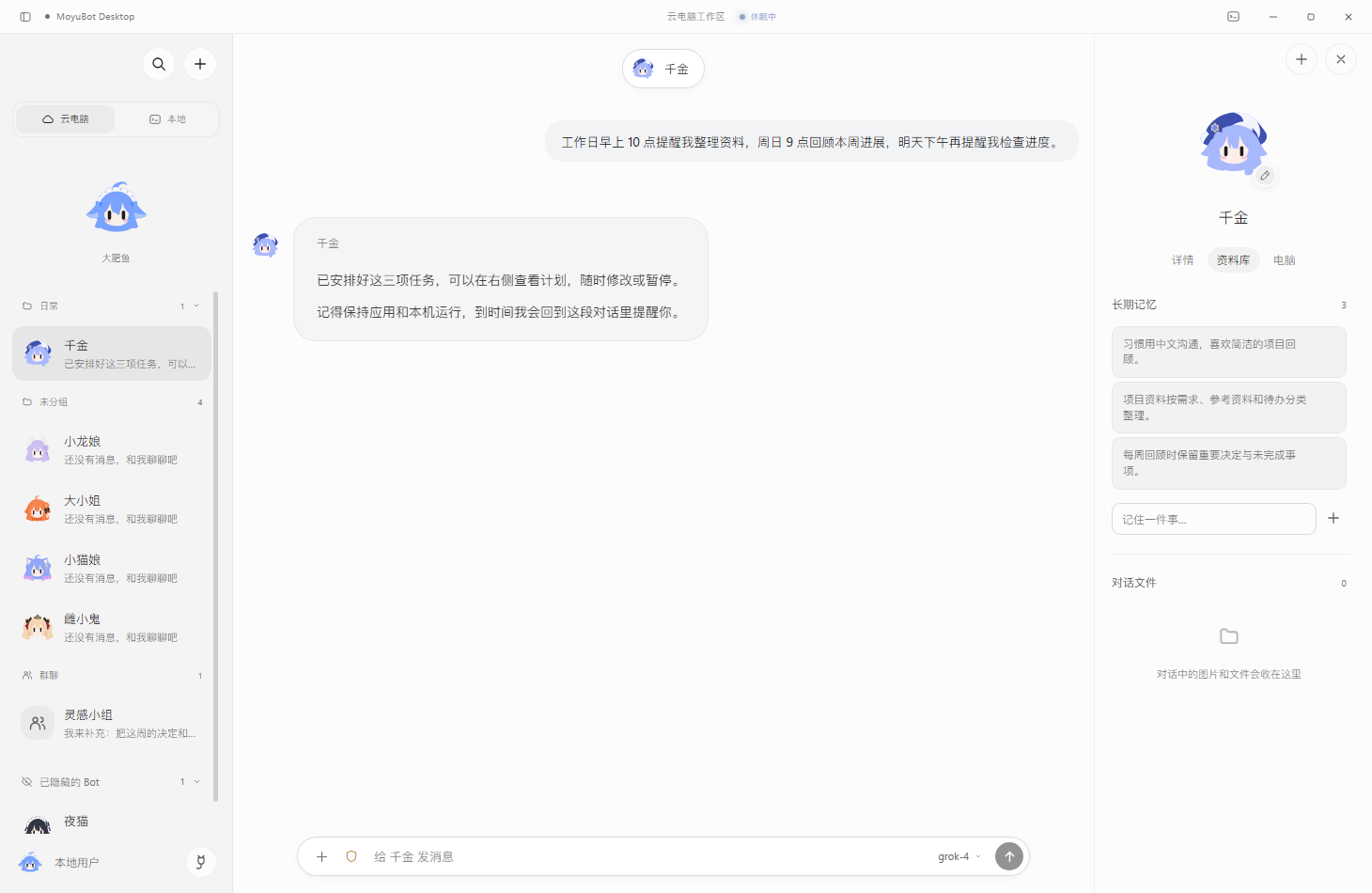Switch to the 详情 tab
Screen dimensions: 1372x893
click(1183, 260)
